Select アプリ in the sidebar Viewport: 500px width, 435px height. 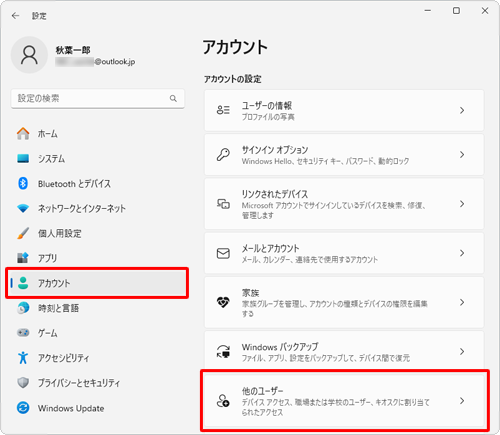click(x=97, y=258)
